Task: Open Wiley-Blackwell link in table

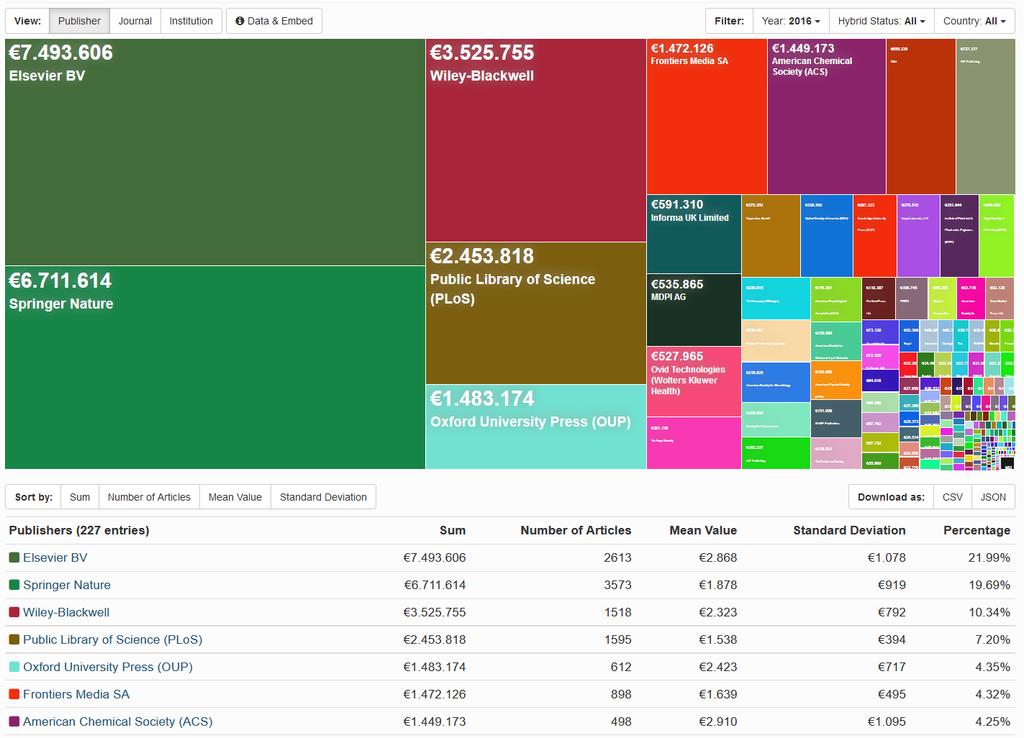Action: point(66,613)
